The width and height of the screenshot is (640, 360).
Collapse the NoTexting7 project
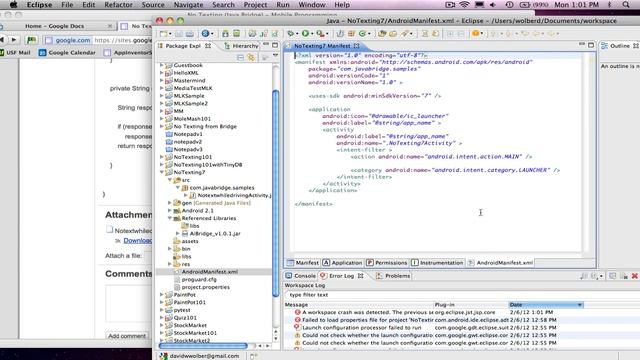pyautogui.click(x=162, y=172)
